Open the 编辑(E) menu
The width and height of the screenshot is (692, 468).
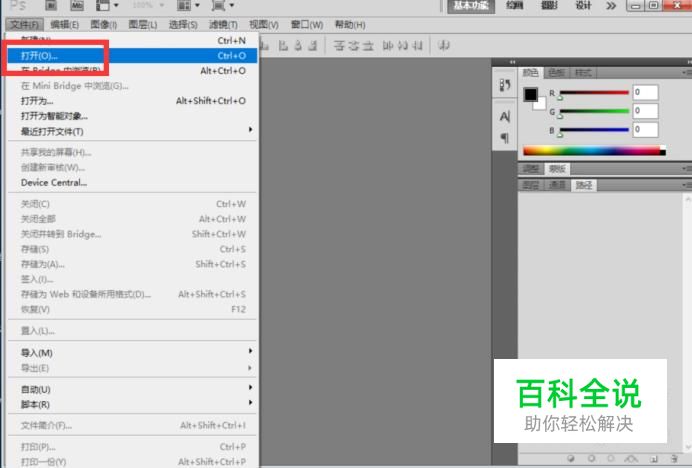pyautogui.click(x=64, y=25)
